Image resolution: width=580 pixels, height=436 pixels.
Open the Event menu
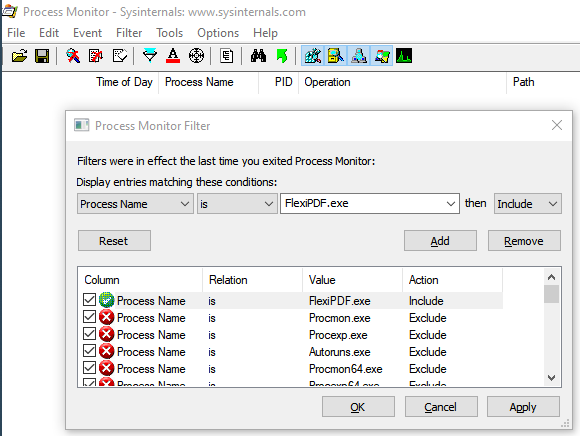[87, 33]
